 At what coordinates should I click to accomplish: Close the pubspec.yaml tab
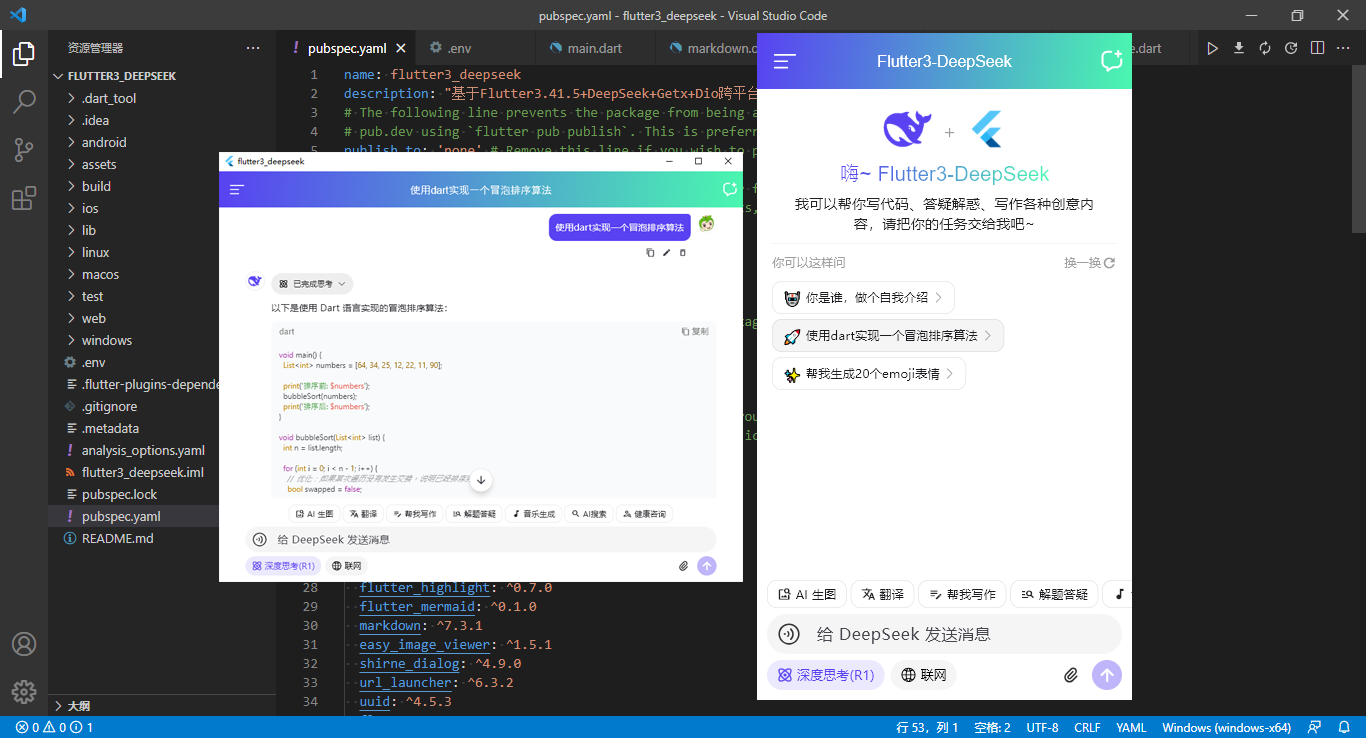pos(401,48)
